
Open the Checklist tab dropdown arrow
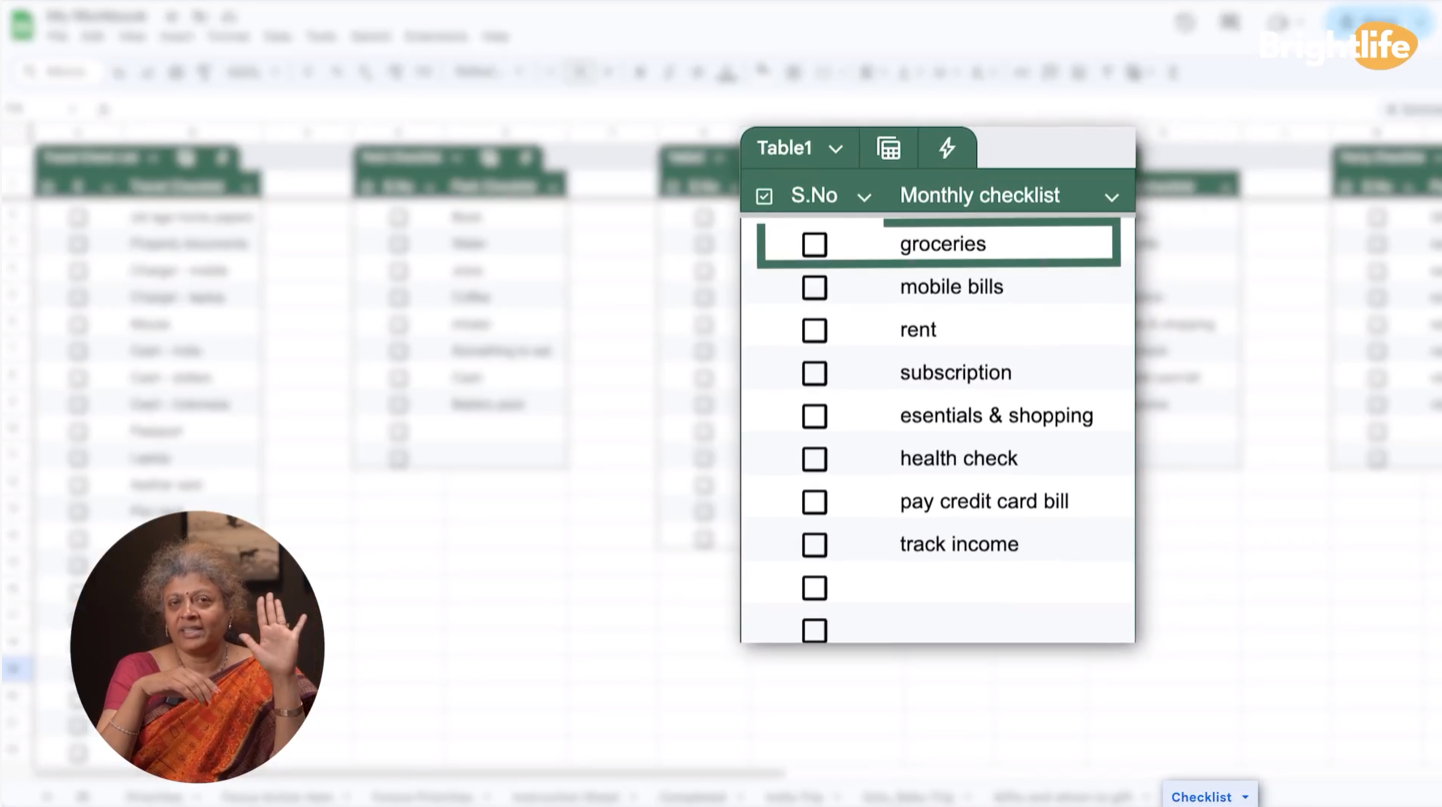click(1245, 797)
